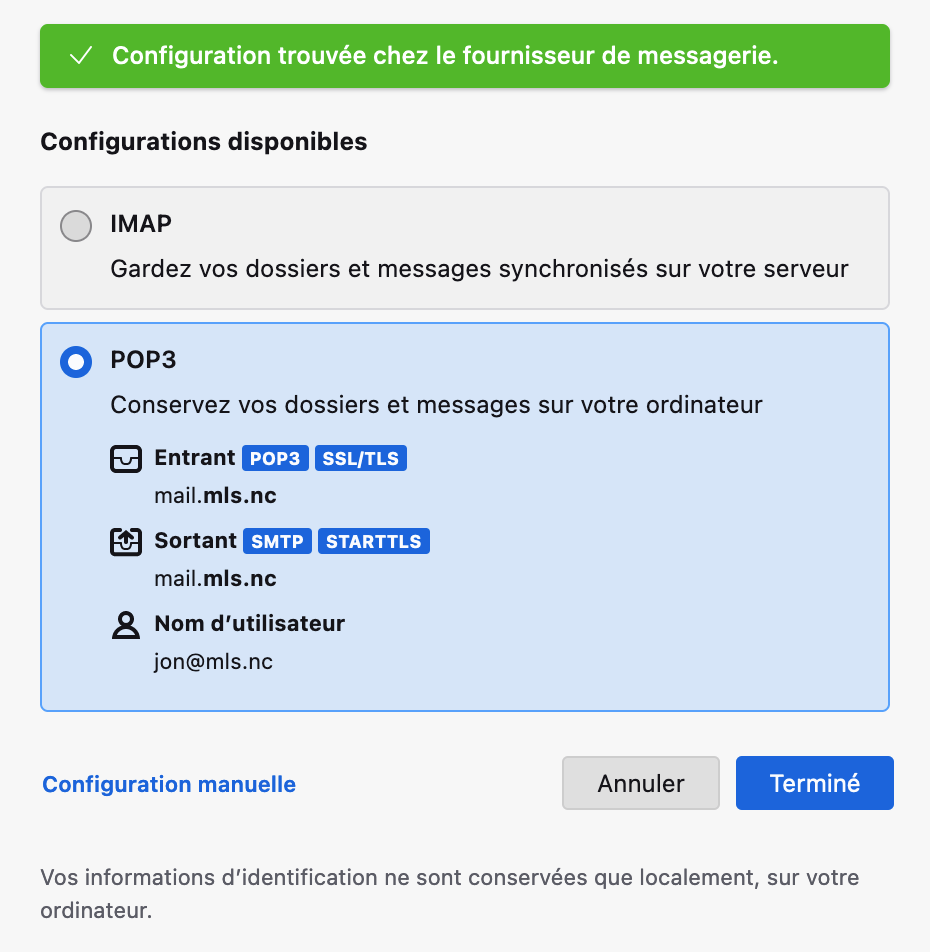930x952 pixels.
Task: Click the incoming mail tray icon
Action: (x=126, y=458)
